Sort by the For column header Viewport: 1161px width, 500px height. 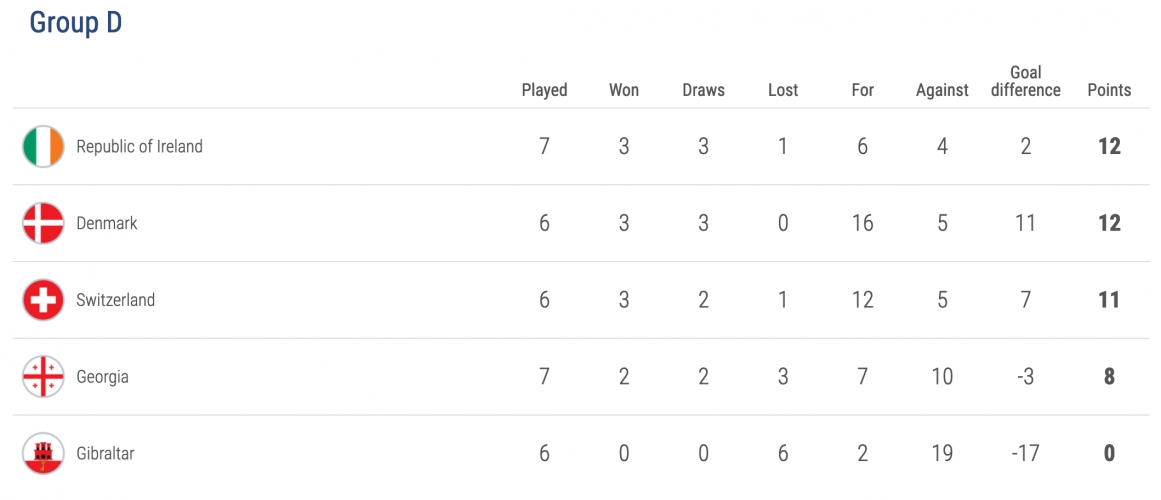tap(863, 90)
